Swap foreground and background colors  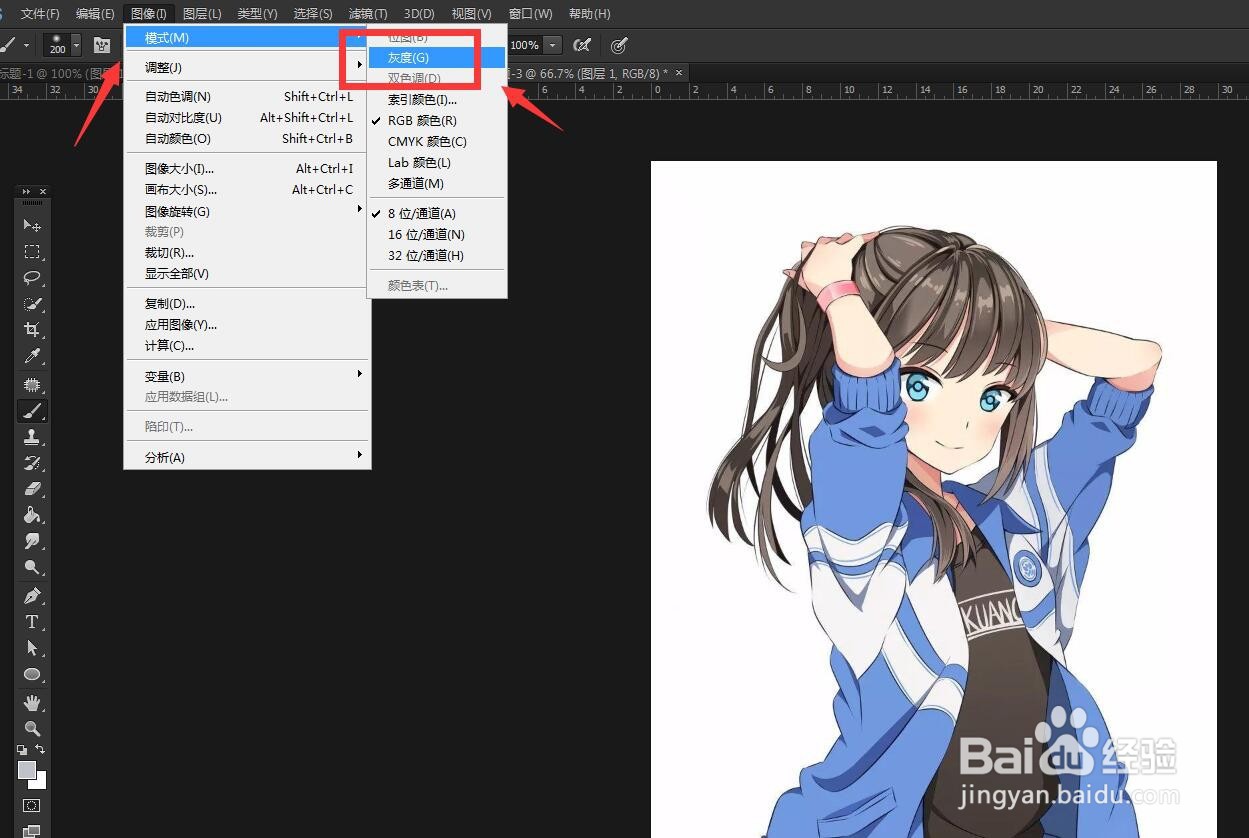pyautogui.click(x=41, y=749)
